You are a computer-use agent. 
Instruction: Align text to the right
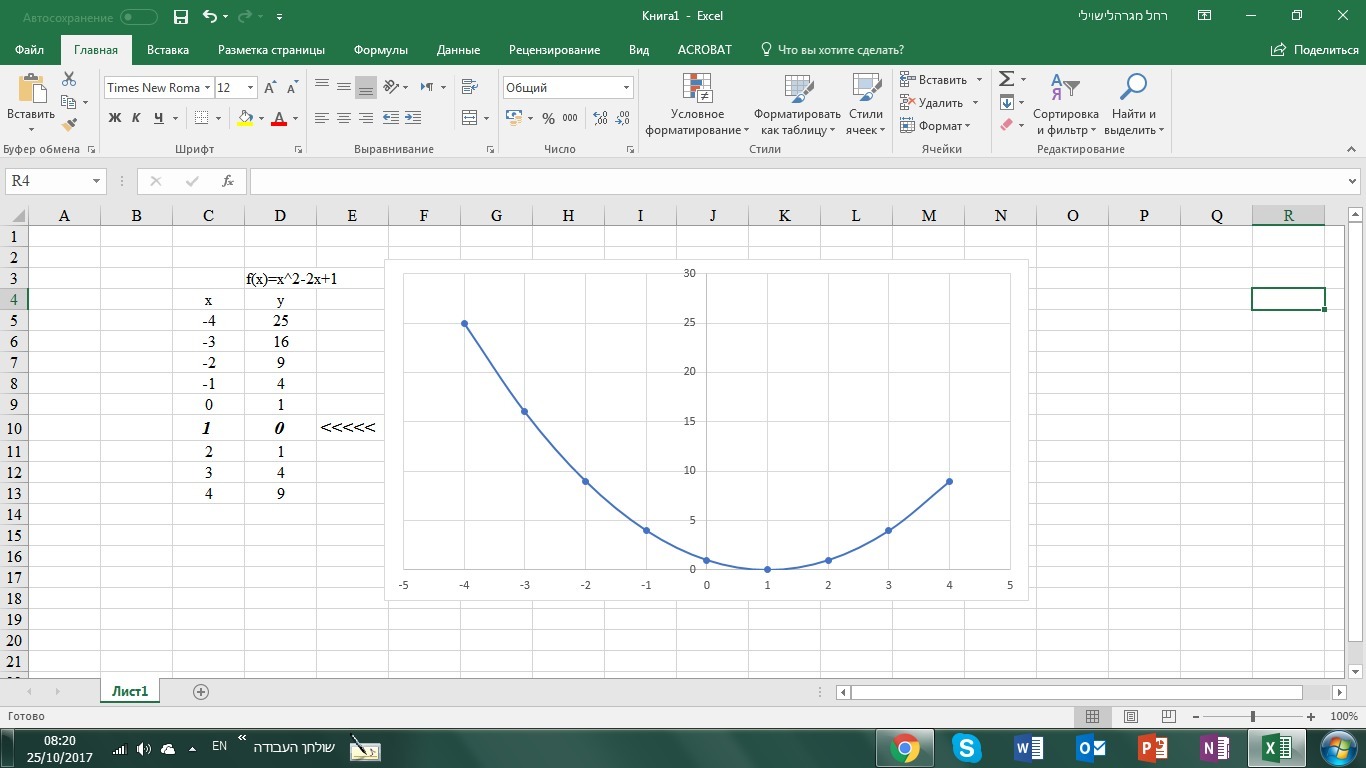pos(365,118)
